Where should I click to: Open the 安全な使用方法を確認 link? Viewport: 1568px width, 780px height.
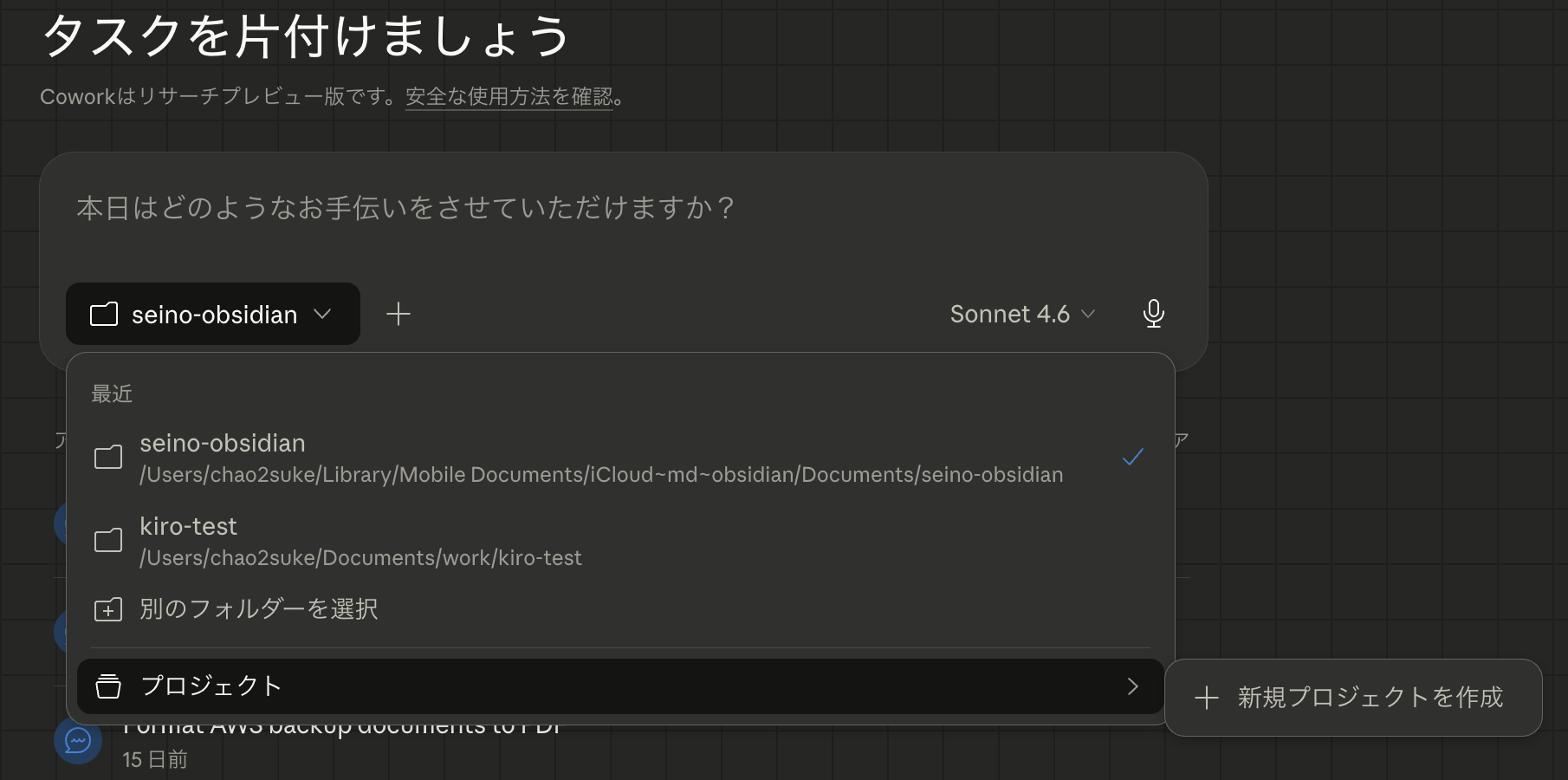tap(509, 97)
